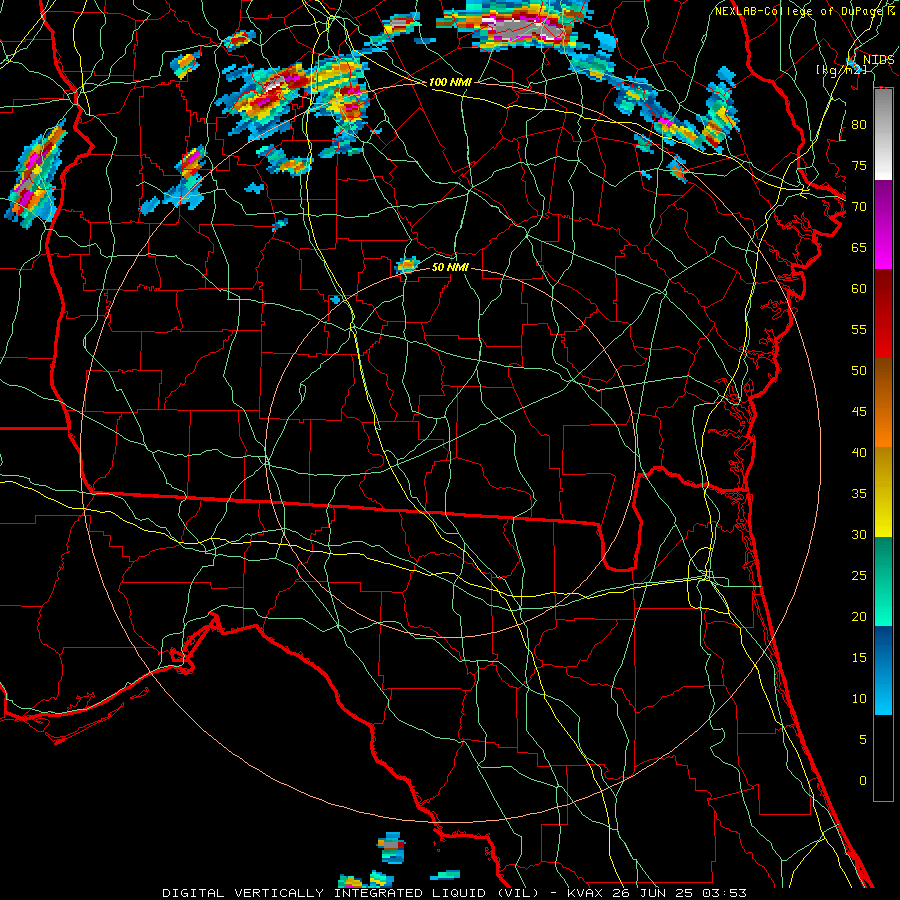
Task: Click the 50 value on the color scale
Action: 859,371
